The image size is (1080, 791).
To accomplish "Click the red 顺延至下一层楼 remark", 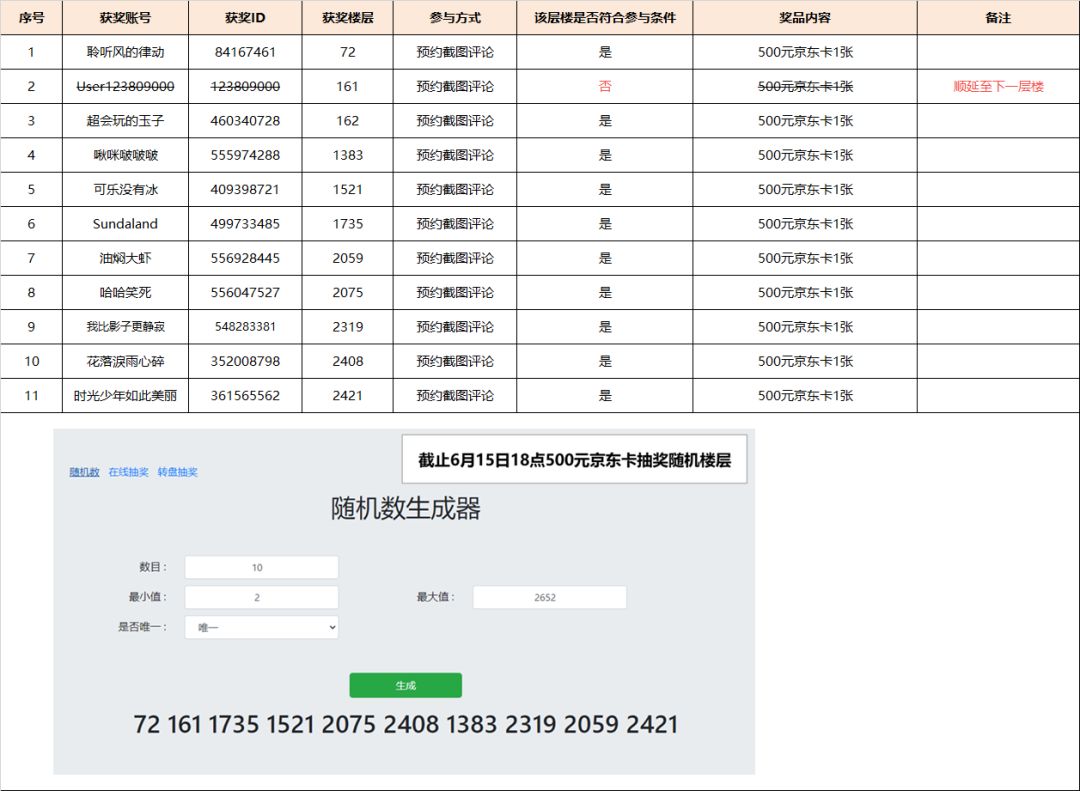I will click(998, 86).
